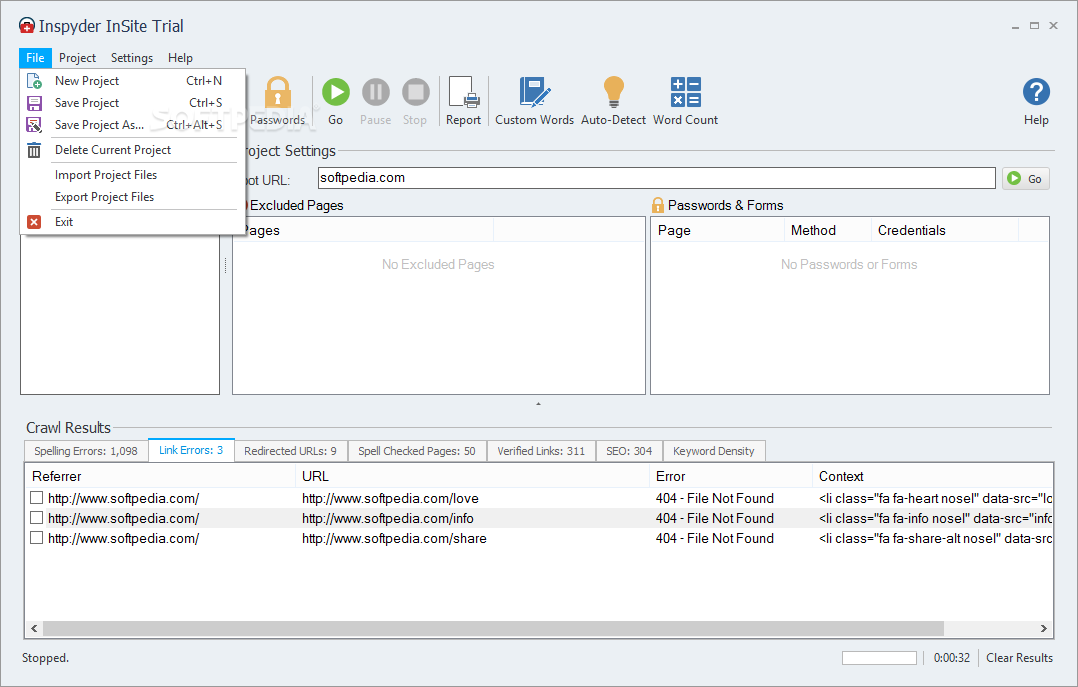Click the Save Project floppy icon

click(34, 103)
